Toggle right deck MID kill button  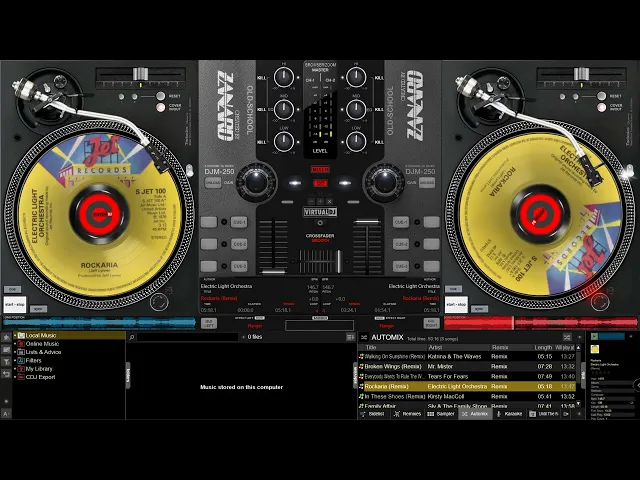pyautogui.click(x=379, y=109)
